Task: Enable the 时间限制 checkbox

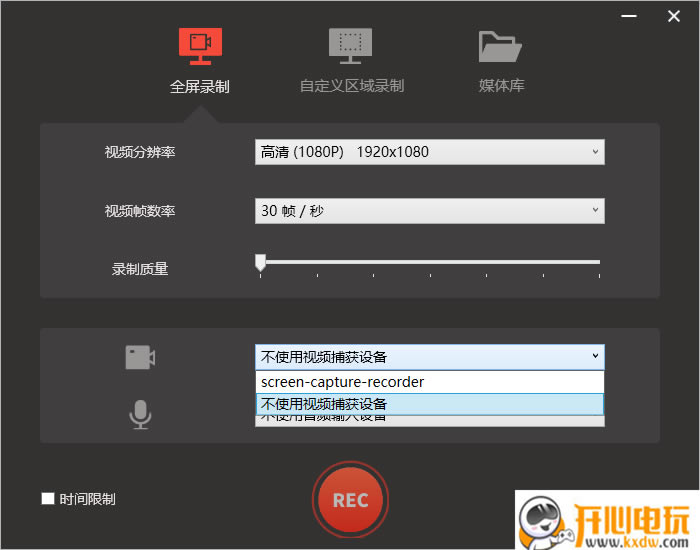Action: (x=48, y=498)
